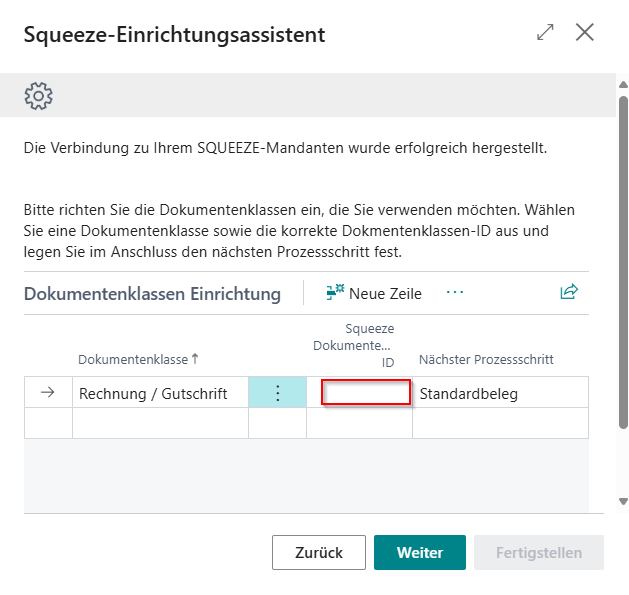The image size is (629, 595).
Task: Close the Squeeze setup assistant
Action: click(x=585, y=33)
